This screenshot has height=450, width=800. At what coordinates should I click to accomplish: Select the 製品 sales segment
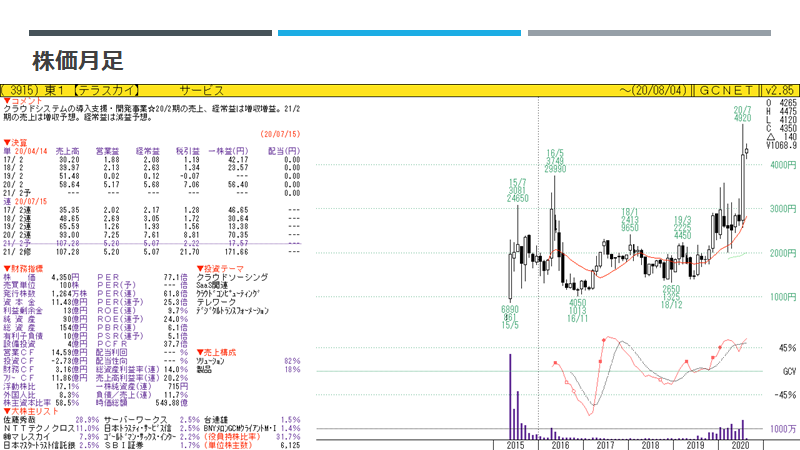(204, 369)
